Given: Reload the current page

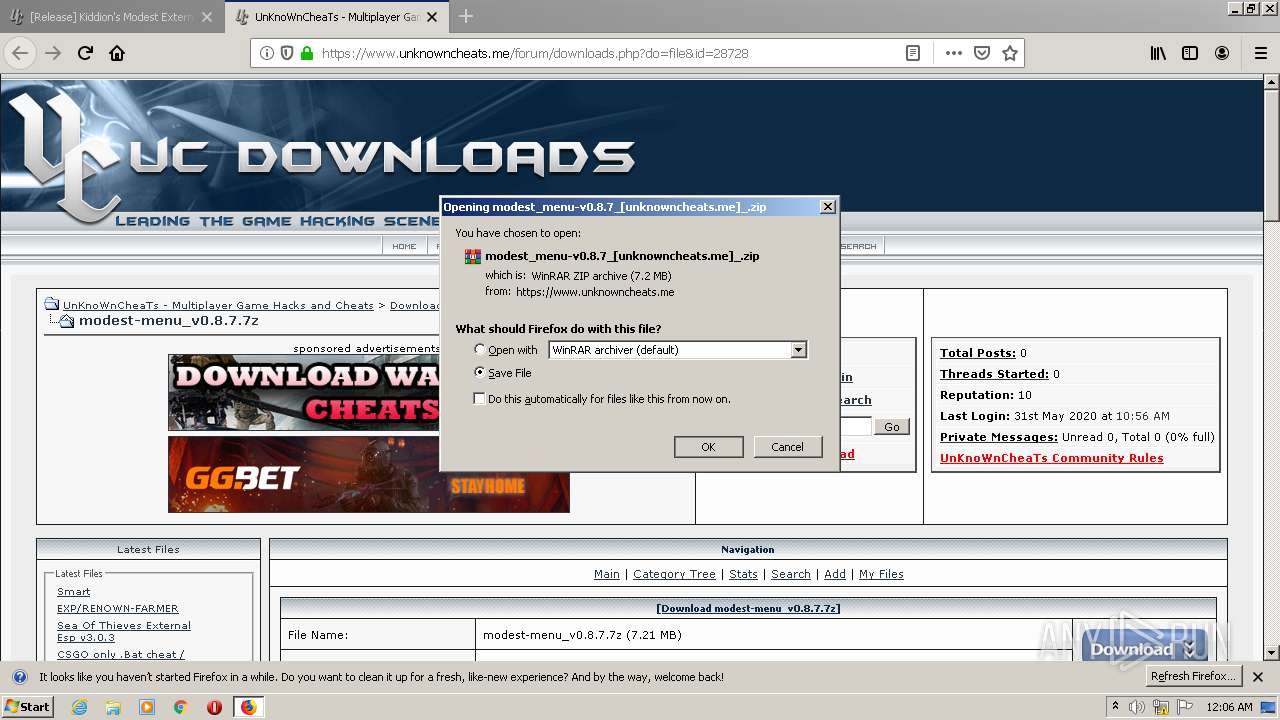Looking at the screenshot, I should point(85,53).
